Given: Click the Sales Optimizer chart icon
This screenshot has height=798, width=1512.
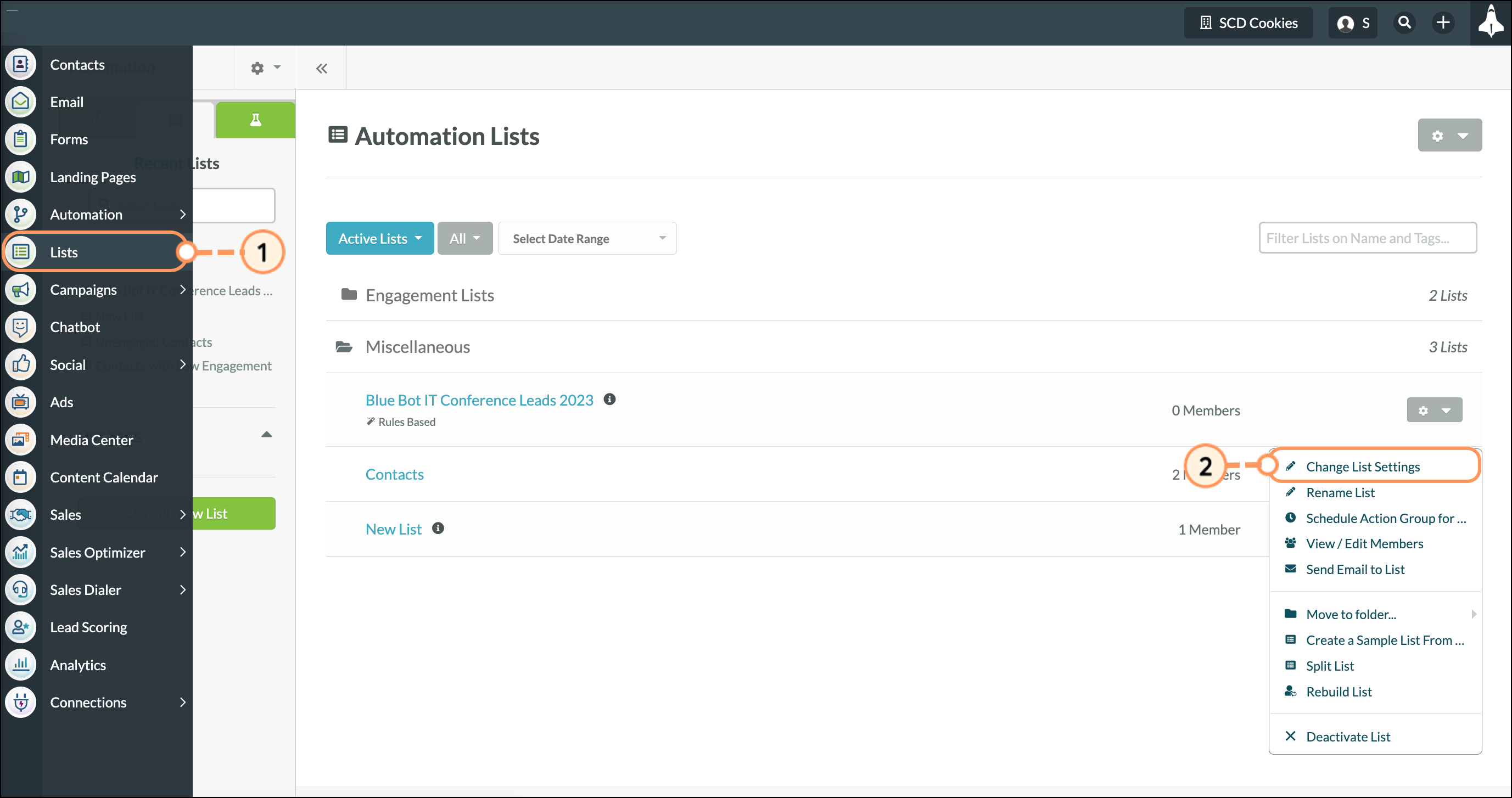Looking at the screenshot, I should [20, 552].
